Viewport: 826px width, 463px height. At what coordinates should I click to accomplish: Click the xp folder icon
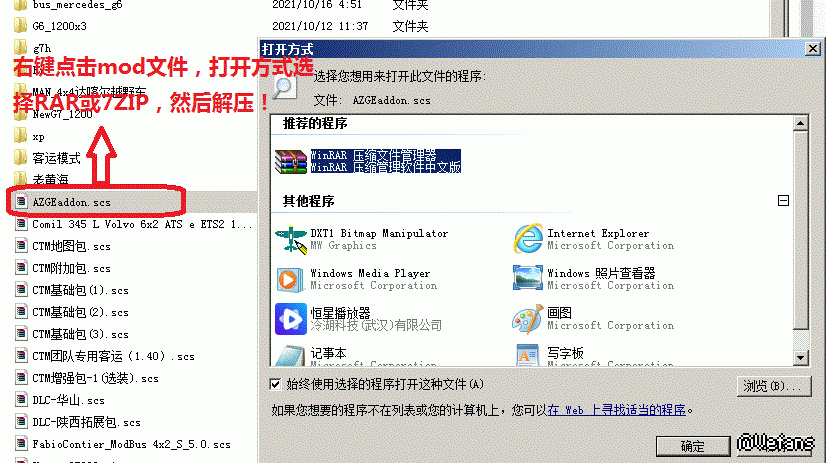click(21, 136)
